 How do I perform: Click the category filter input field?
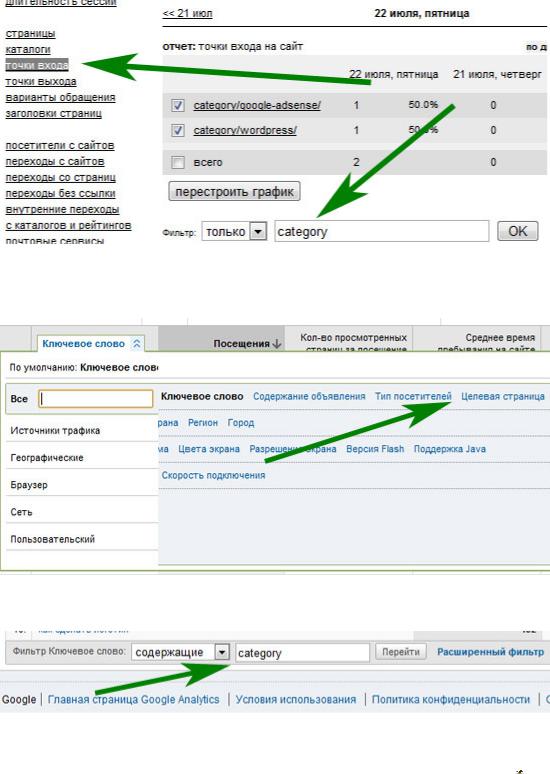tap(382, 231)
